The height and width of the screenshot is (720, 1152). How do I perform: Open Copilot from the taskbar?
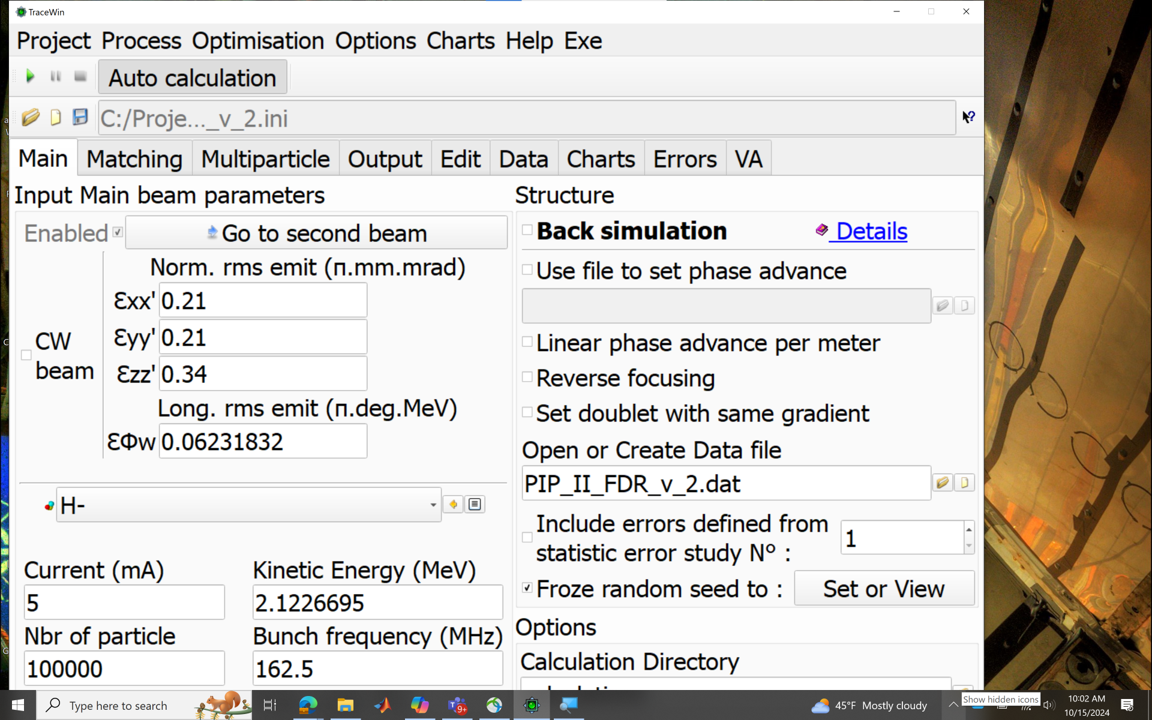pos(420,705)
